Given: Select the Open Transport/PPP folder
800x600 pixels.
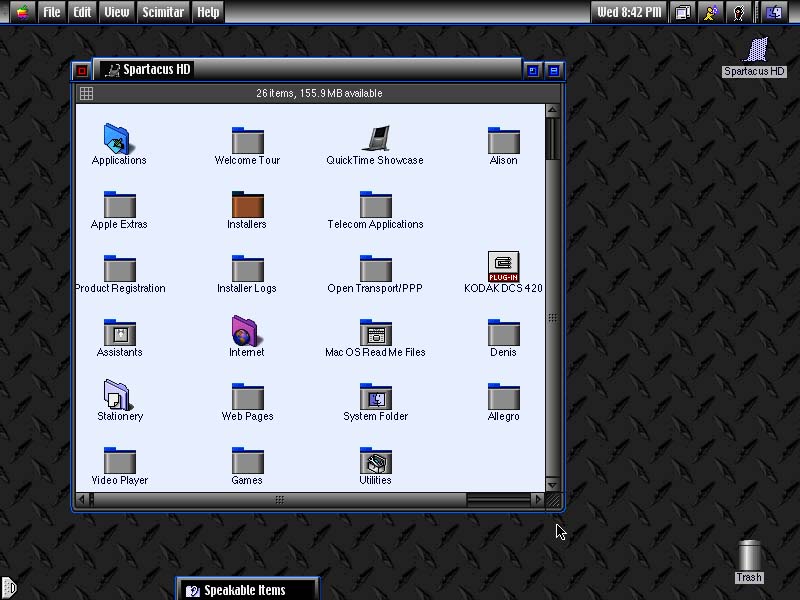Looking at the screenshot, I should 376,268.
